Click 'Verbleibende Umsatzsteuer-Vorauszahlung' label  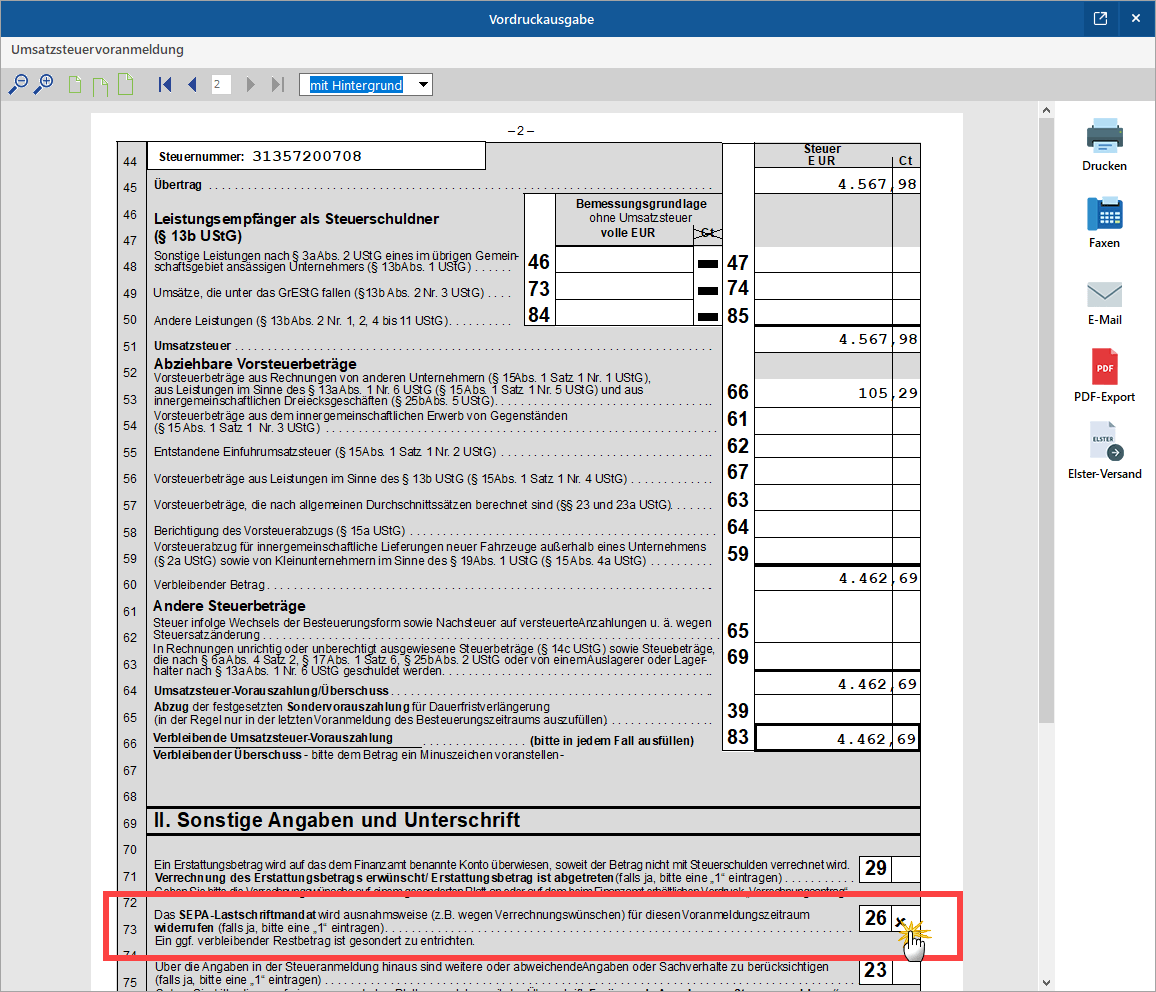(x=273, y=738)
